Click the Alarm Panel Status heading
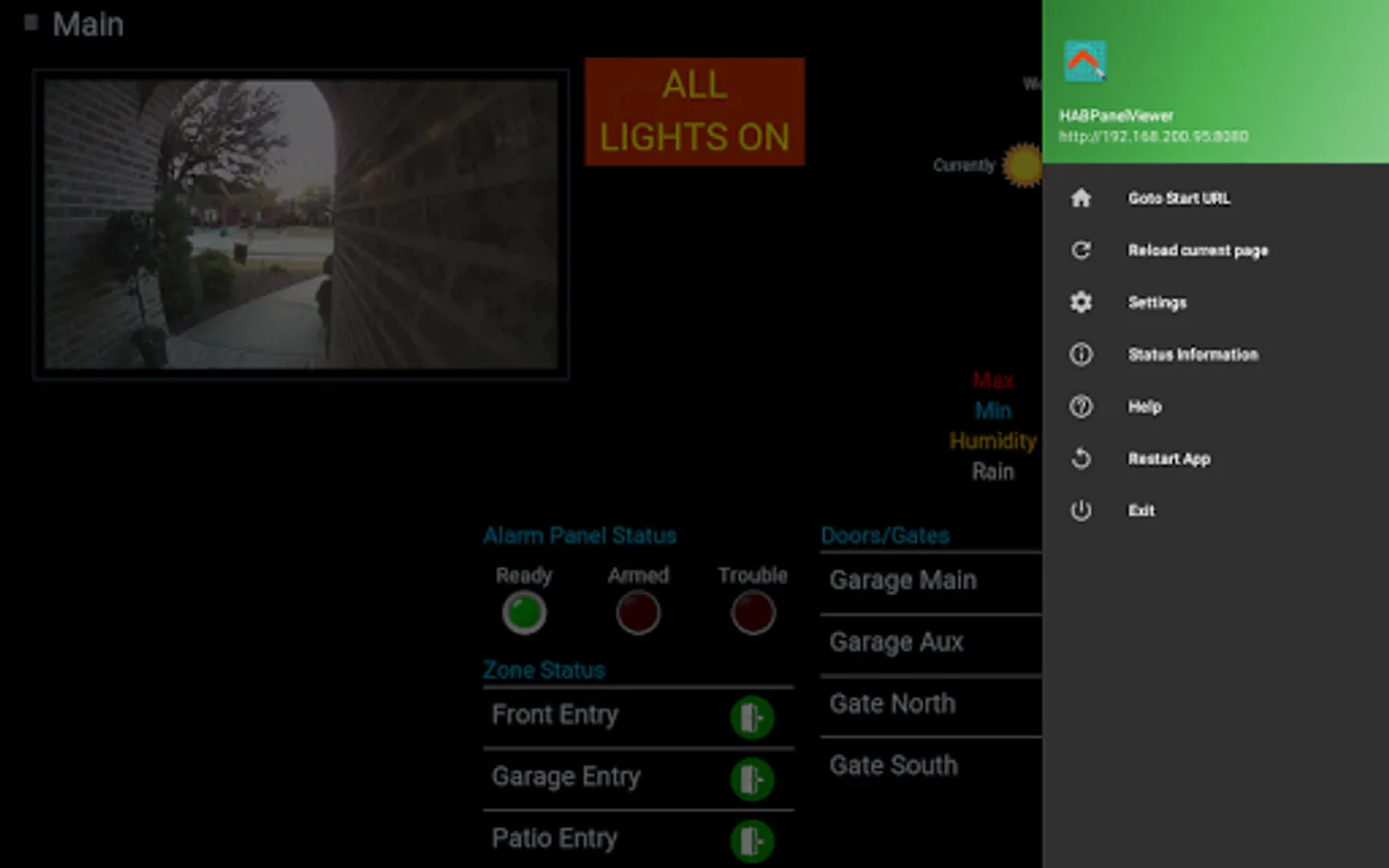This screenshot has height=868, width=1389. tap(580, 535)
